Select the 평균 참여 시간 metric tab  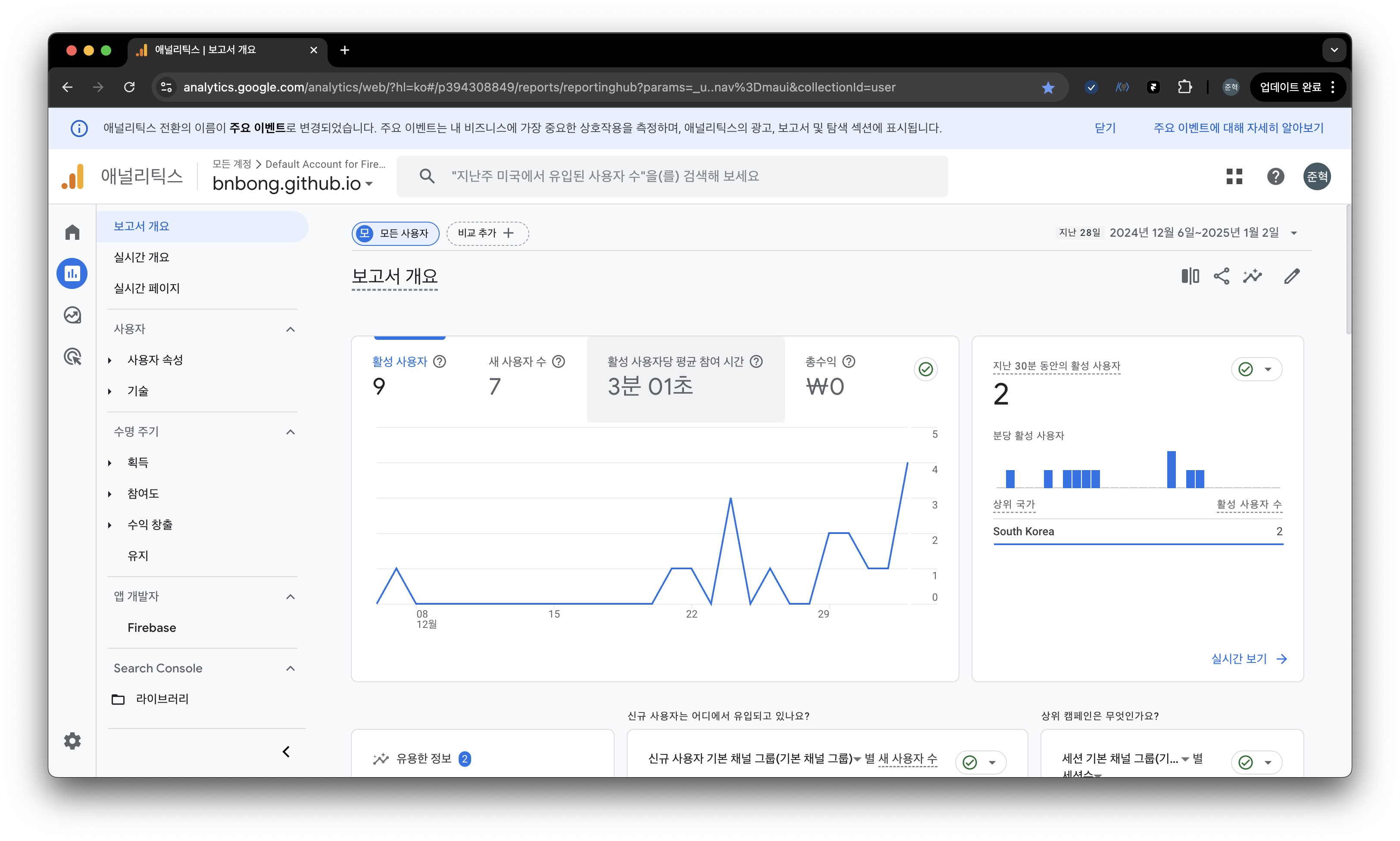point(685,379)
